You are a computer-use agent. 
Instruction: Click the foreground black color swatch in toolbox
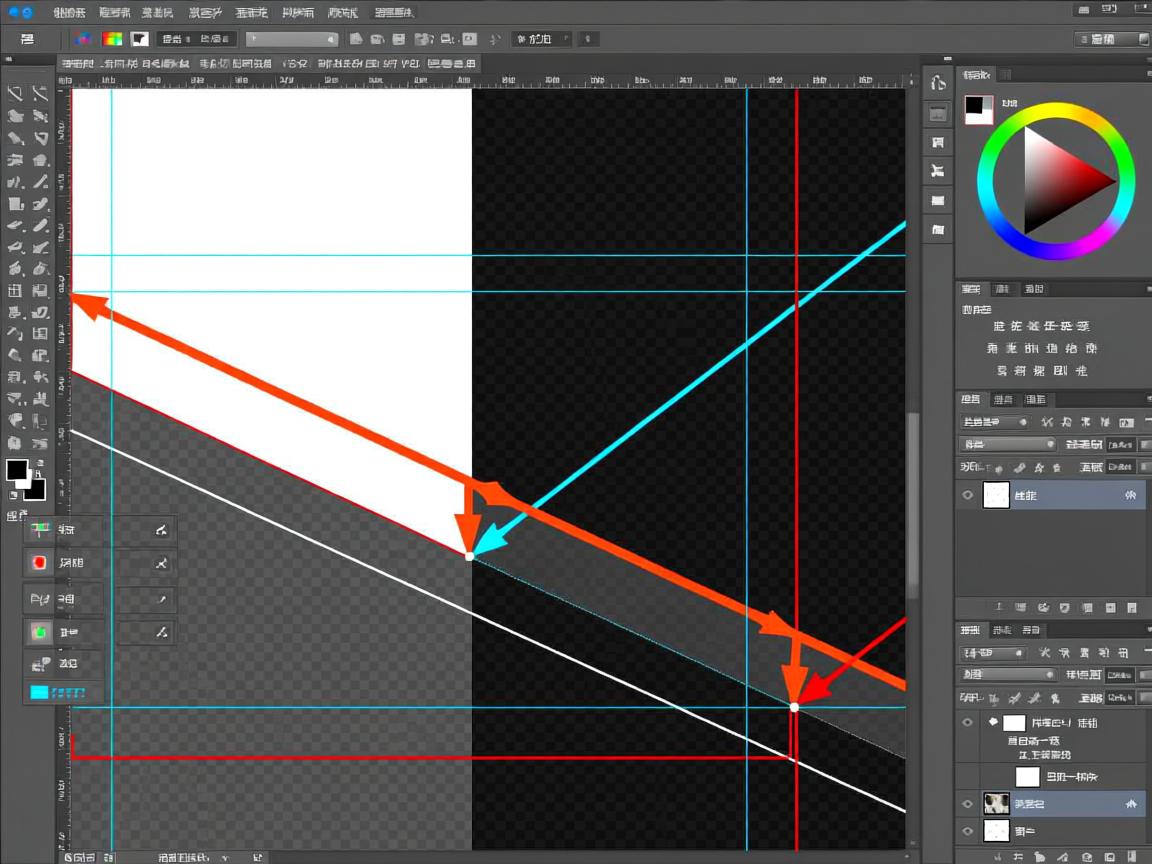17,470
